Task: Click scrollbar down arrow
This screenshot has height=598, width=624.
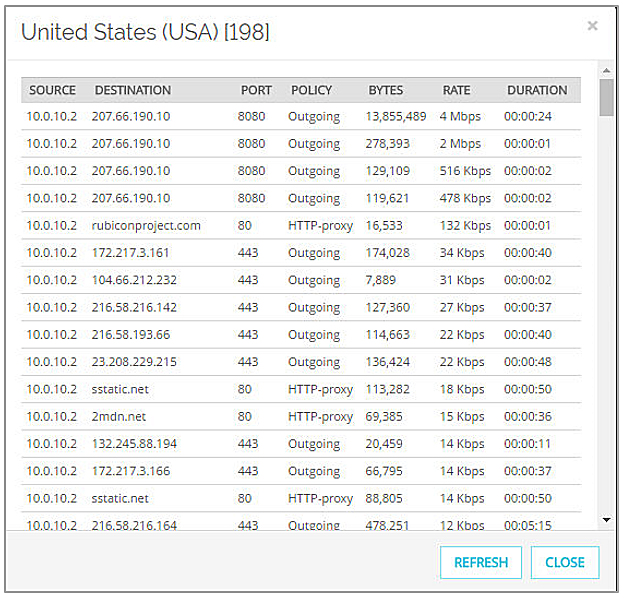Action: pos(605,520)
